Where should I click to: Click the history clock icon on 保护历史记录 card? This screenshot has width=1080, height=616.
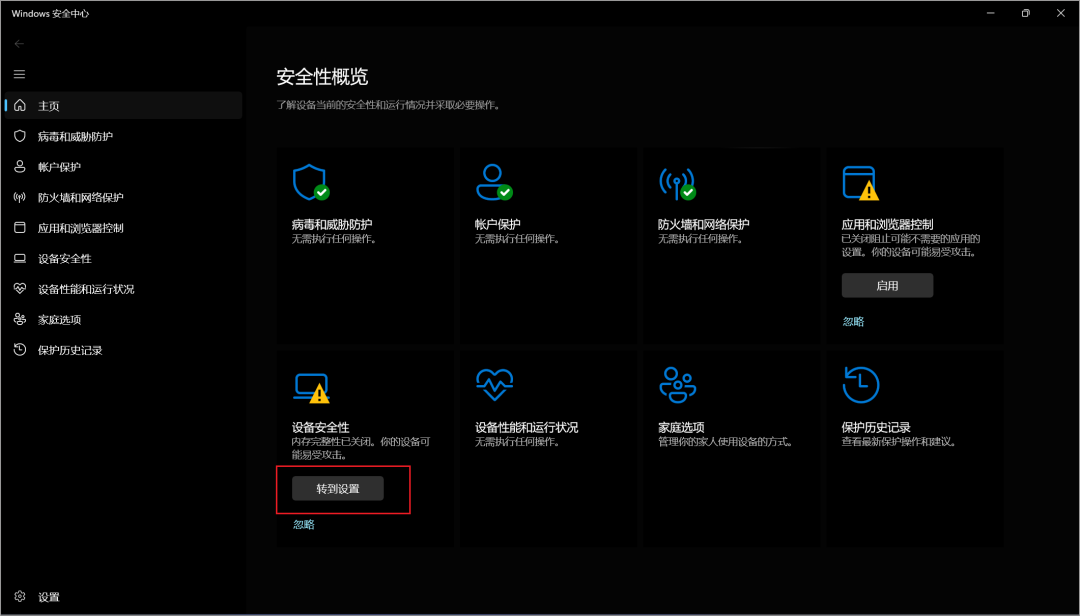pyautogui.click(x=861, y=384)
